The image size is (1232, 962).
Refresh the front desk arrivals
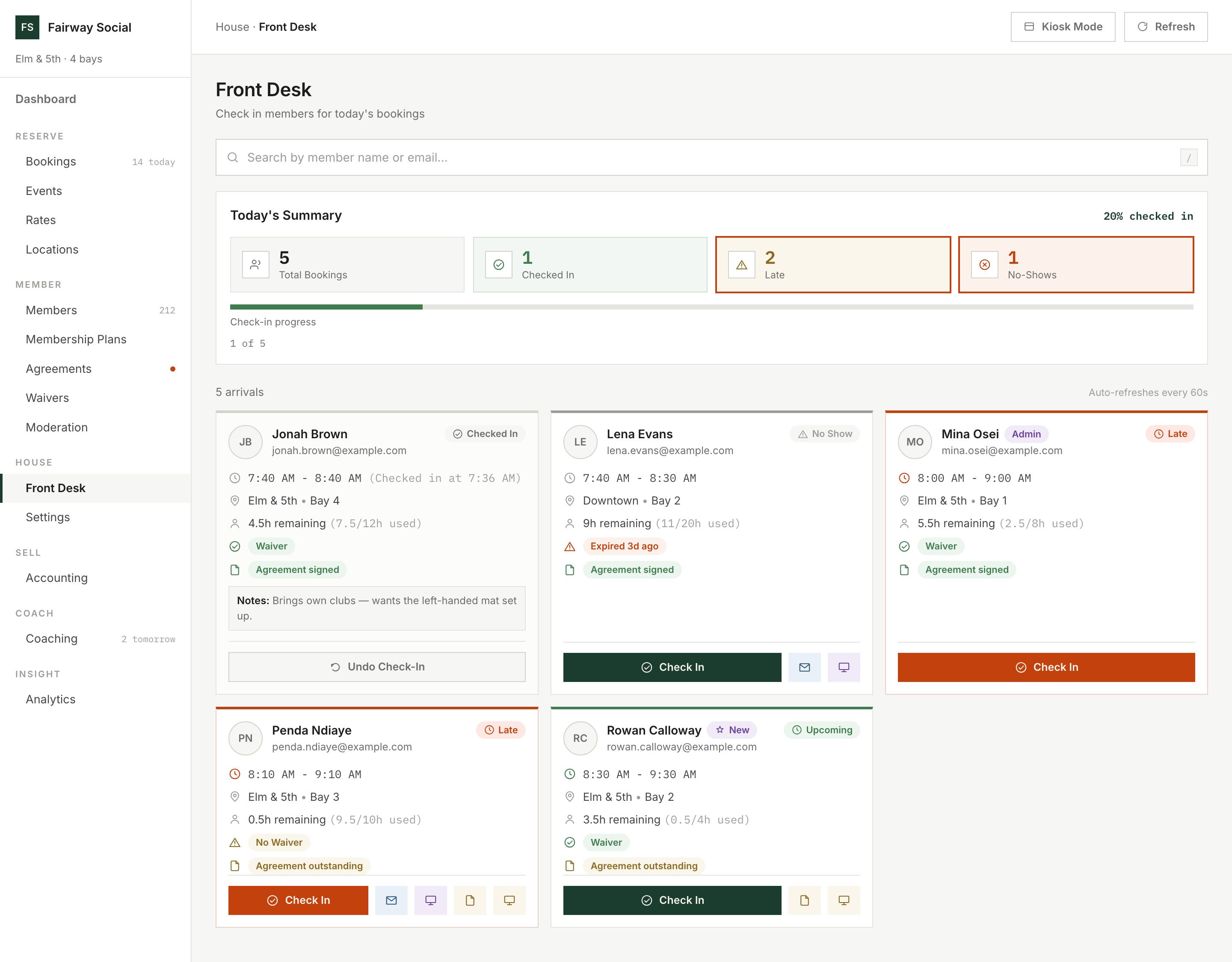point(1165,27)
